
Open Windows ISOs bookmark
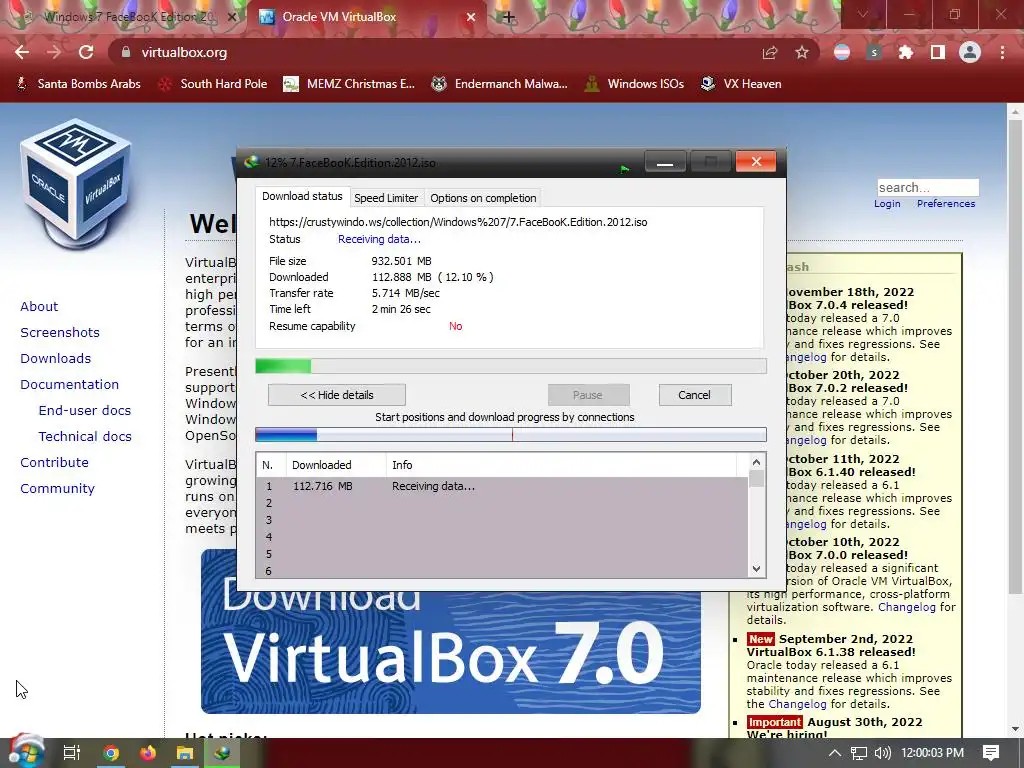point(634,84)
